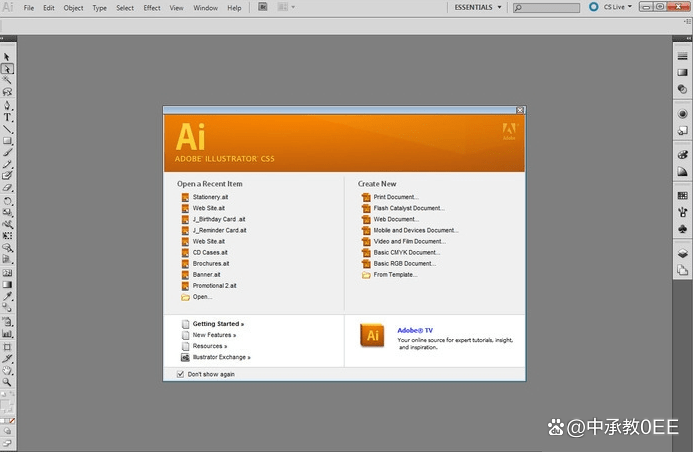This screenshot has height=452, width=693.
Task: Open the Edit menu
Action: coord(49,8)
